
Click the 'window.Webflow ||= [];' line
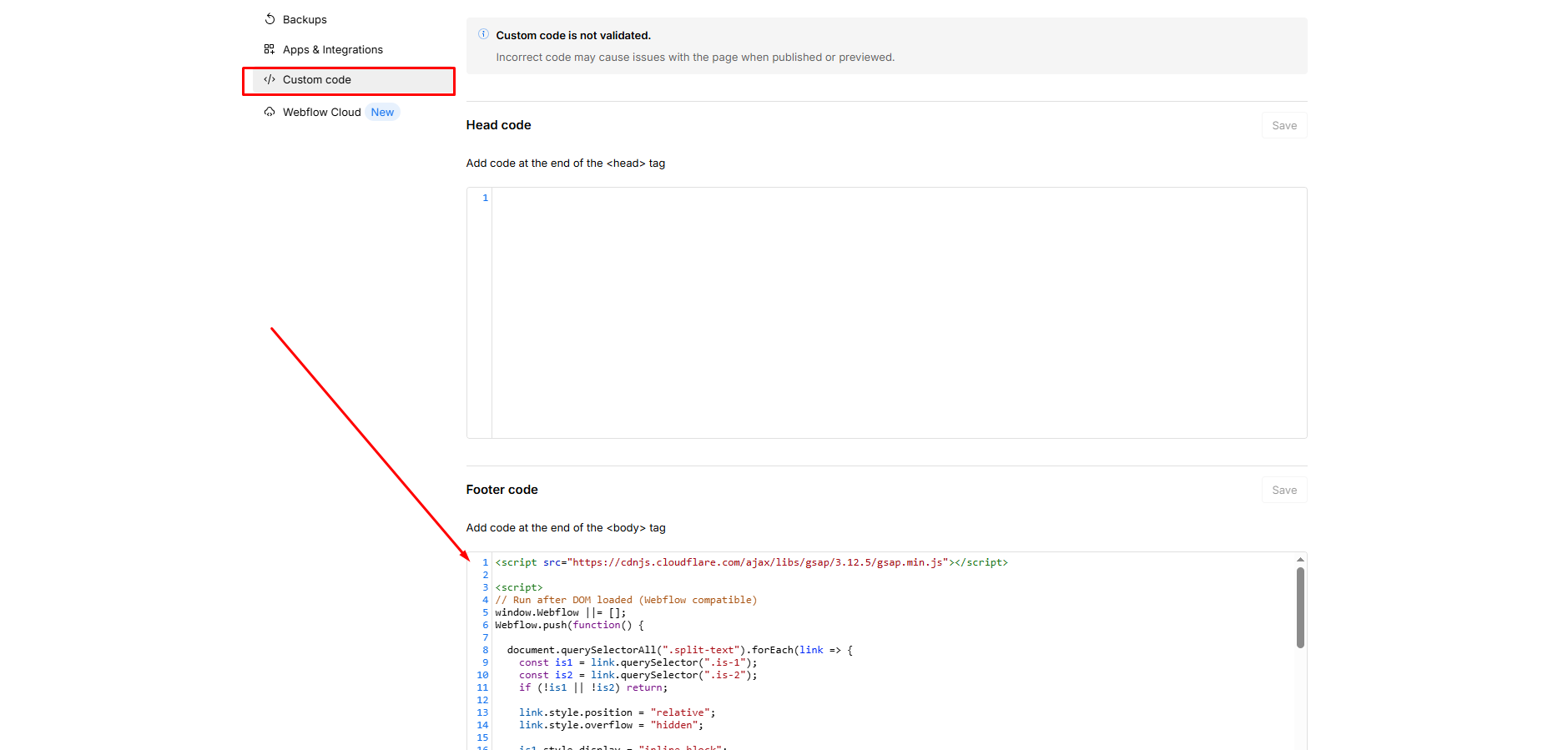(560, 612)
